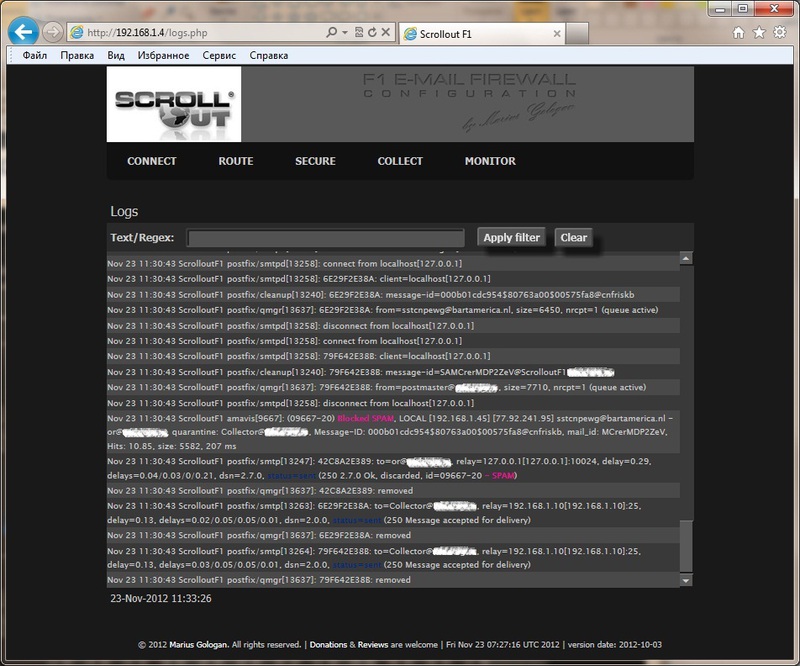800x666 pixels.
Task: Click the log list scrollbar thumb
Action: (686, 546)
